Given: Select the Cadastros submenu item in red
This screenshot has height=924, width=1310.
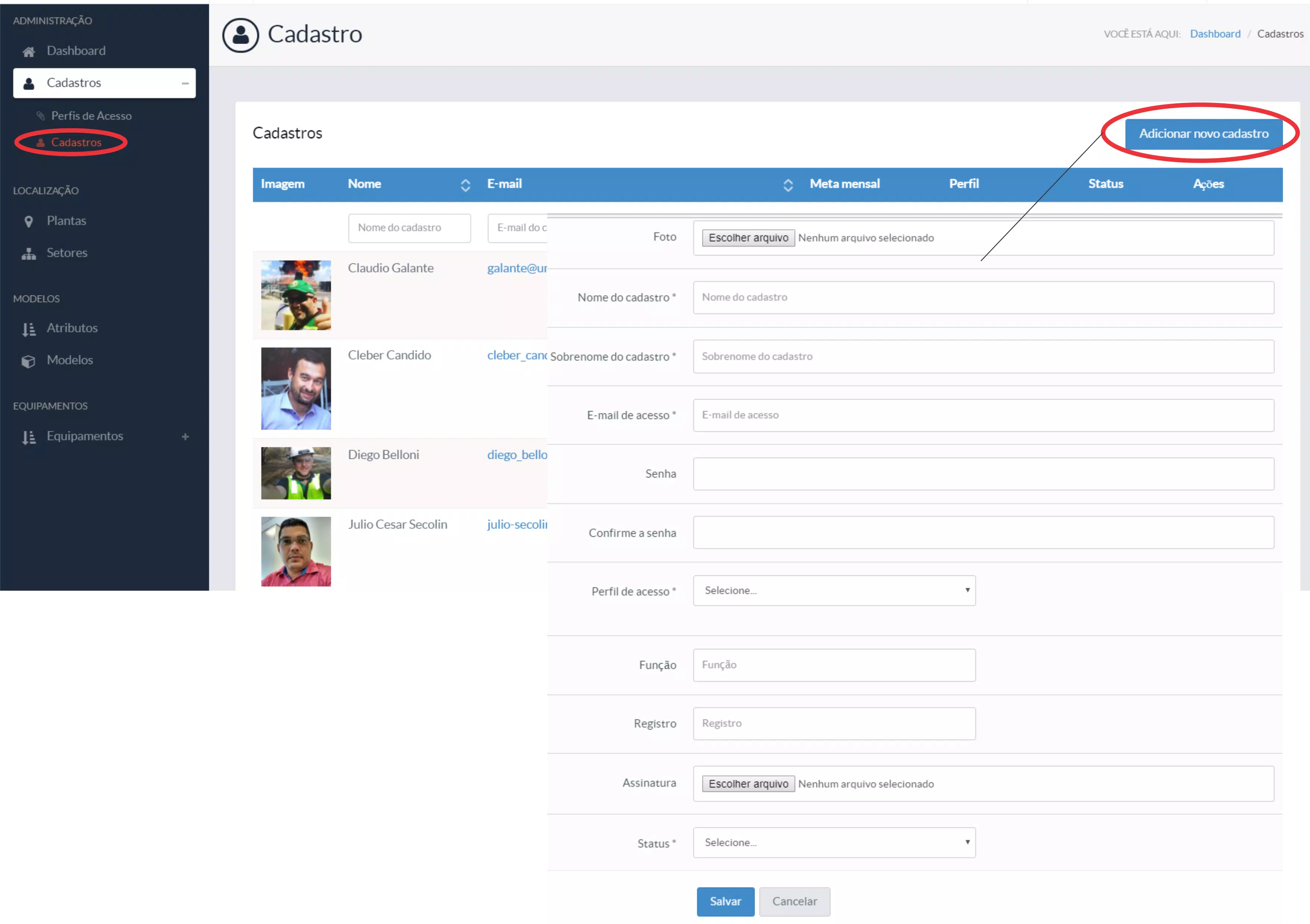Looking at the screenshot, I should (76, 142).
